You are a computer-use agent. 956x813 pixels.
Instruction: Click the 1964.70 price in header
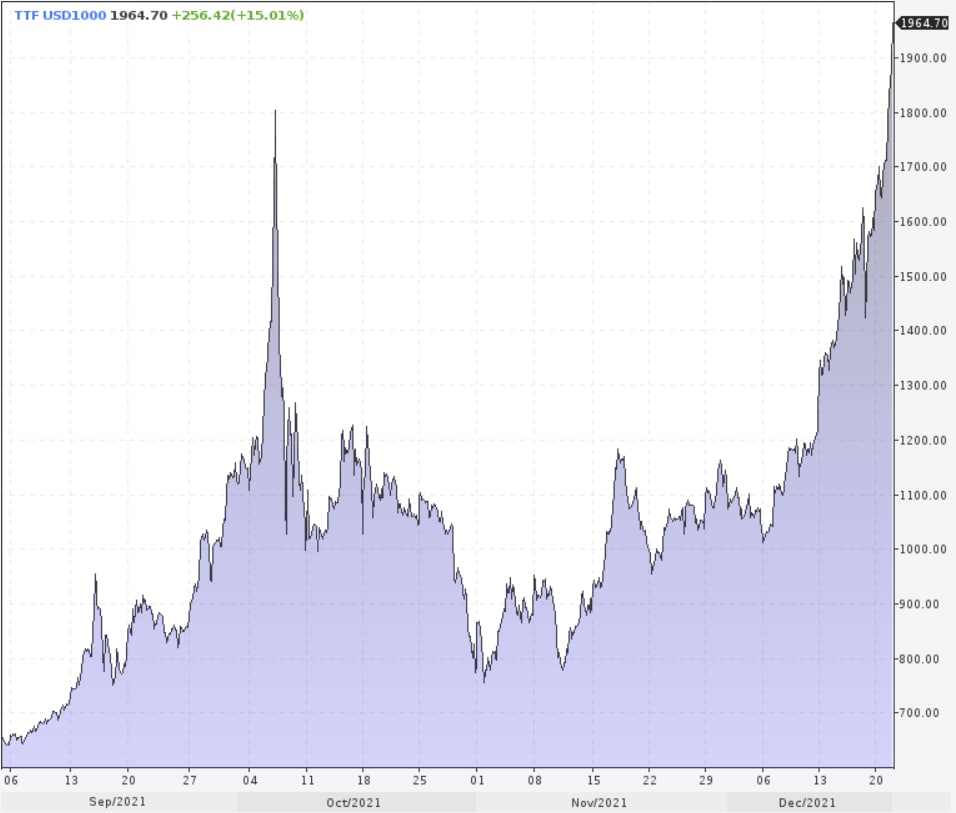[x=138, y=15]
